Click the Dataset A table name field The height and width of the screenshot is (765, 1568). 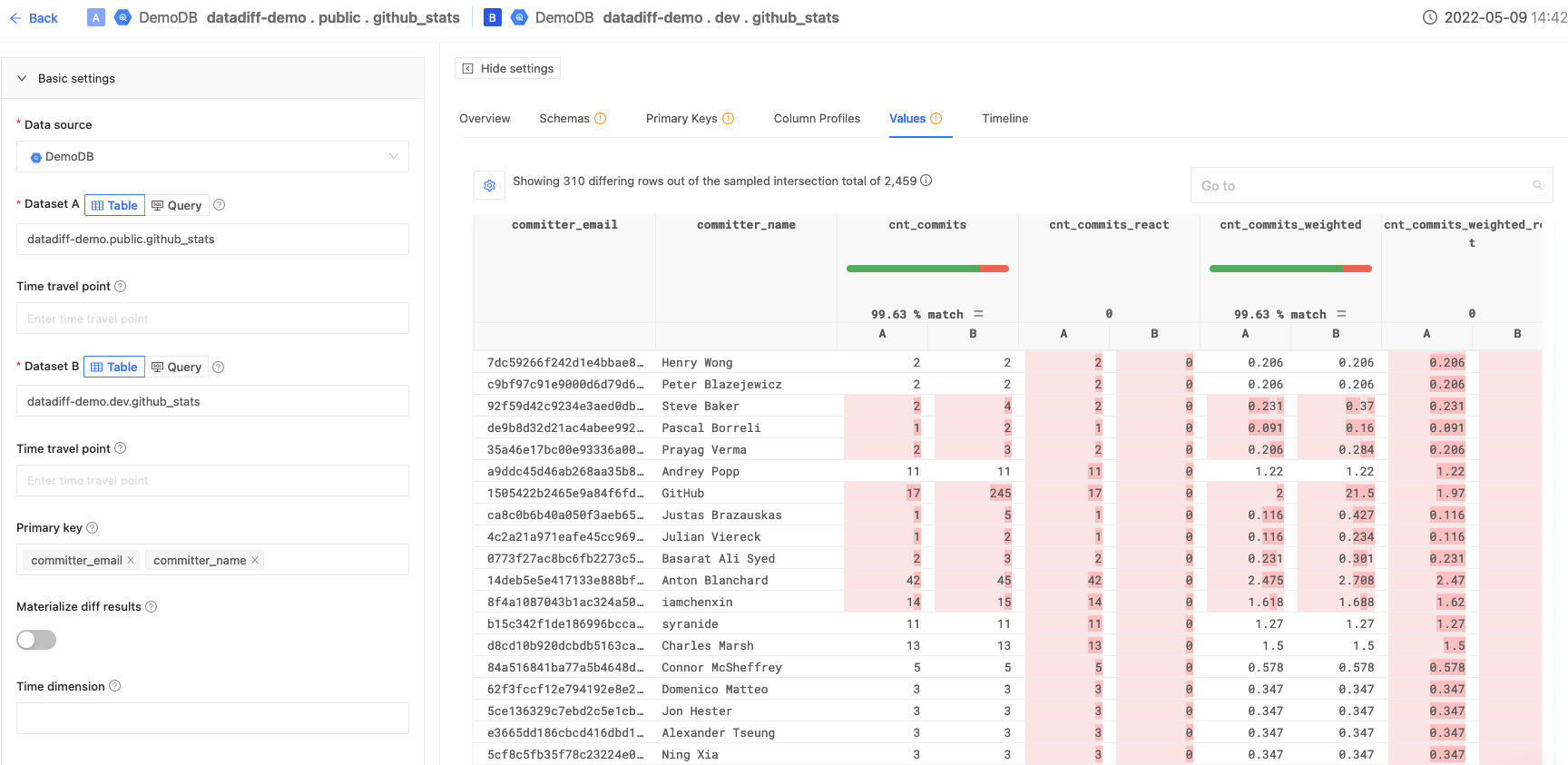(212, 240)
